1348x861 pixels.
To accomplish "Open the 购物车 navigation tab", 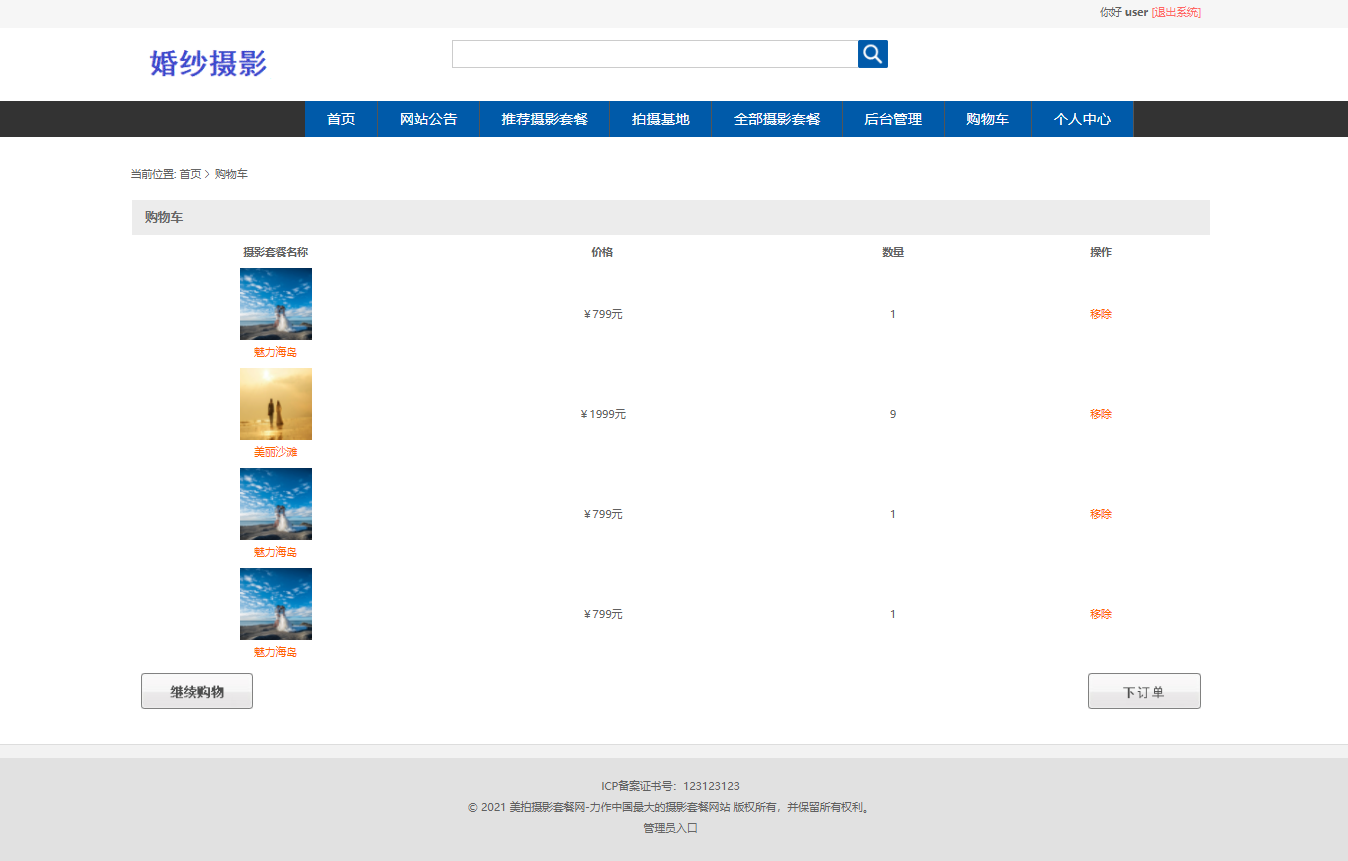I will (x=987, y=118).
